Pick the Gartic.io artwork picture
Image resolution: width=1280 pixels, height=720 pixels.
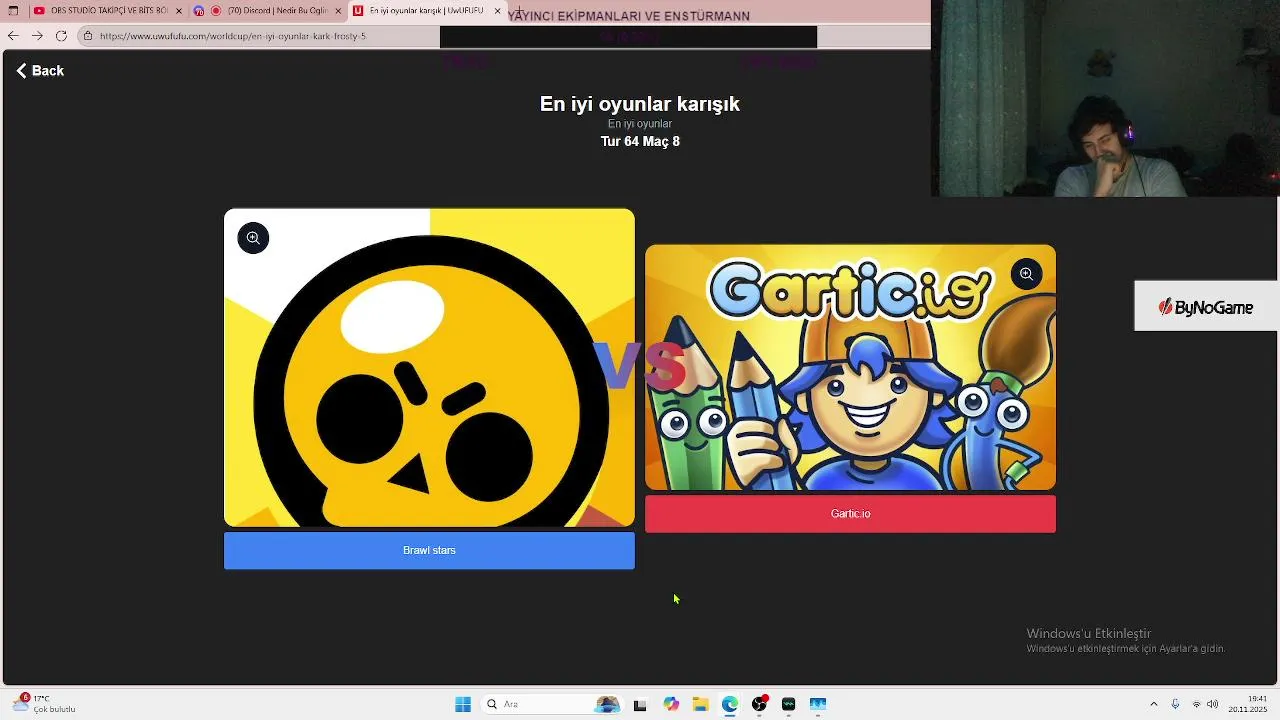point(850,368)
